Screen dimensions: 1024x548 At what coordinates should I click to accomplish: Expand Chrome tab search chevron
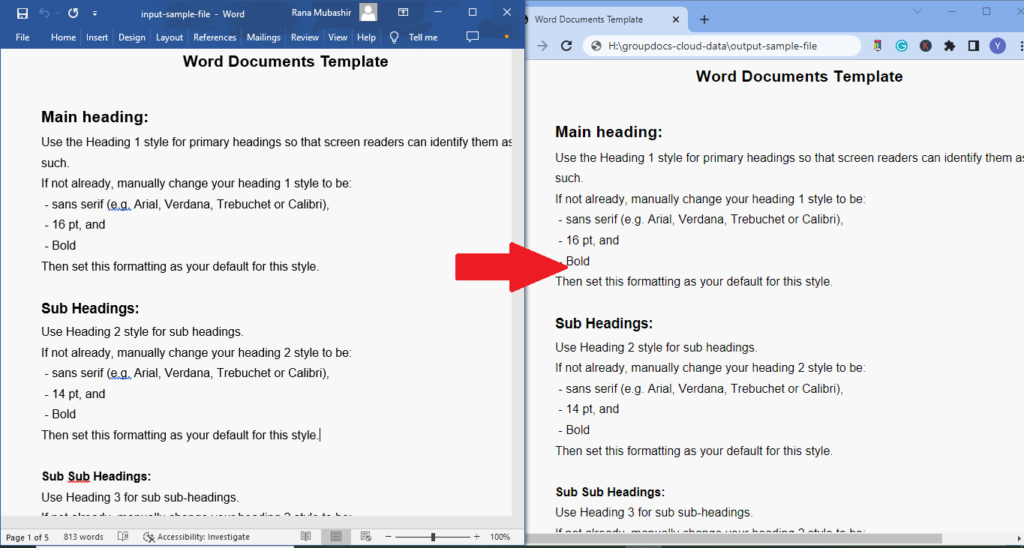coord(918,12)
